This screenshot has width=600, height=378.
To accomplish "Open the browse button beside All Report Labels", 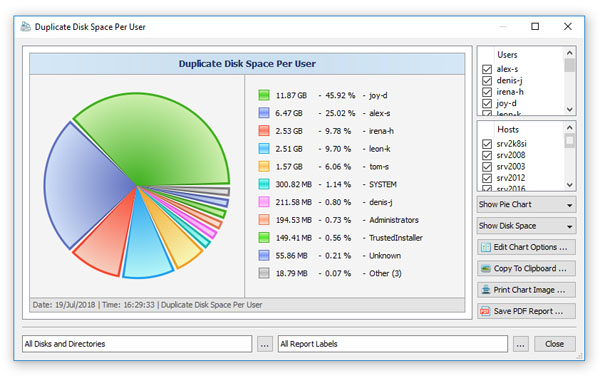I will point(520,344).
